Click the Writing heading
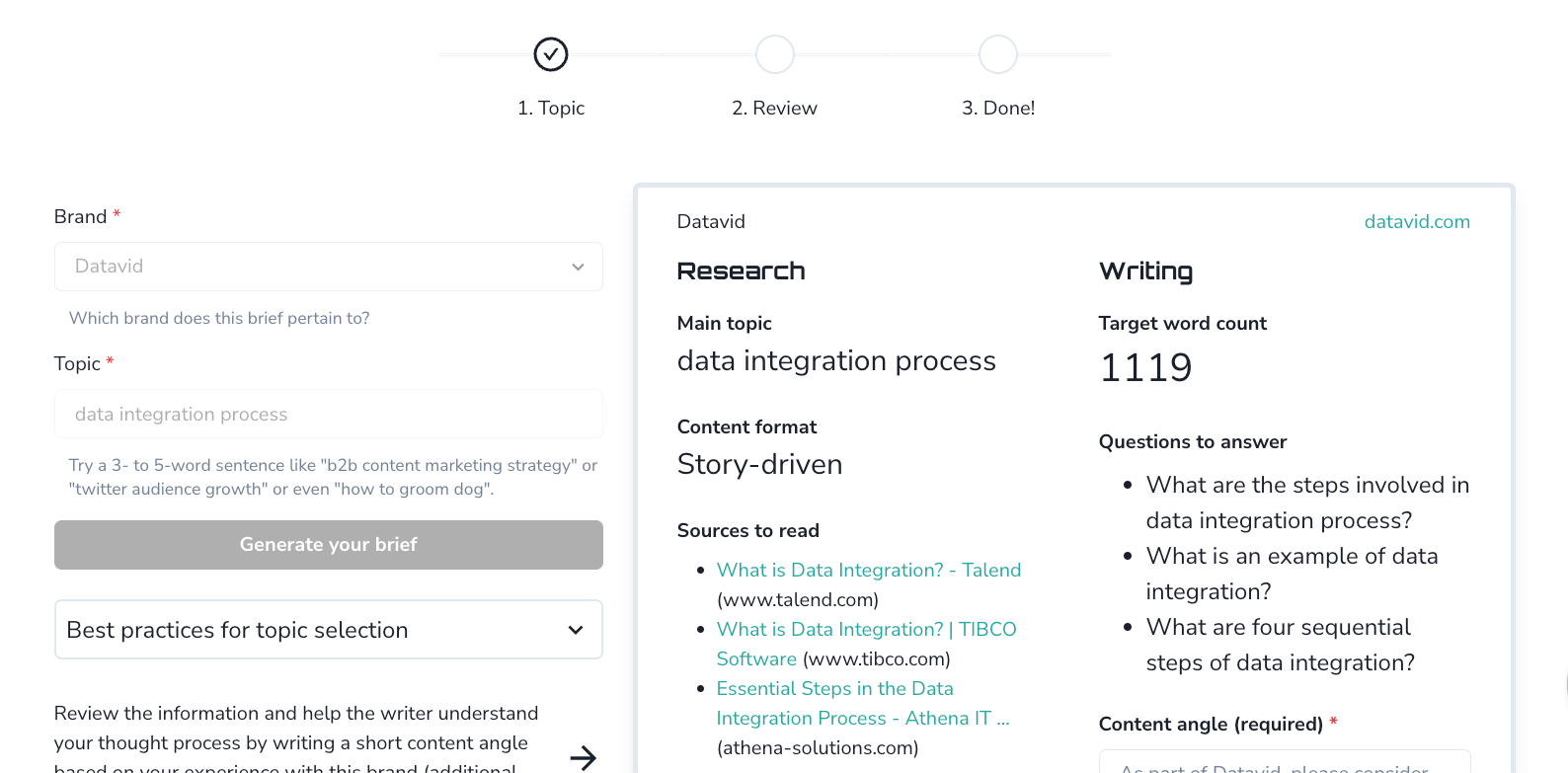The image size is (1568, 773). point(1145,271)
